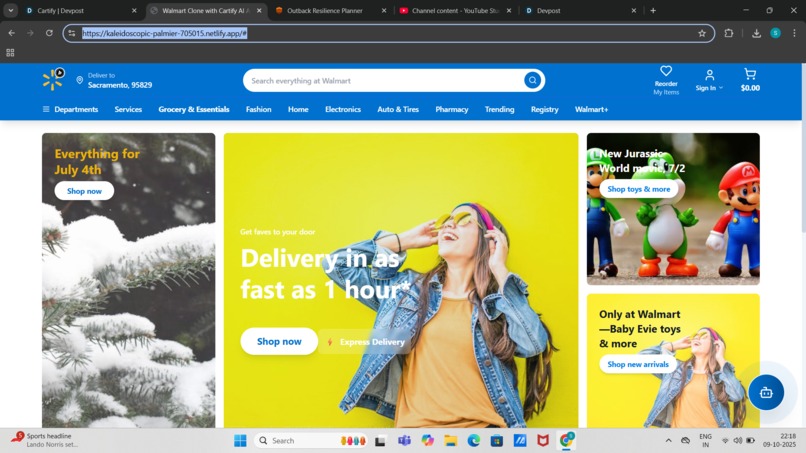Select Auto & Tires in navigation
806x453 pixels.
click(398, 109)
